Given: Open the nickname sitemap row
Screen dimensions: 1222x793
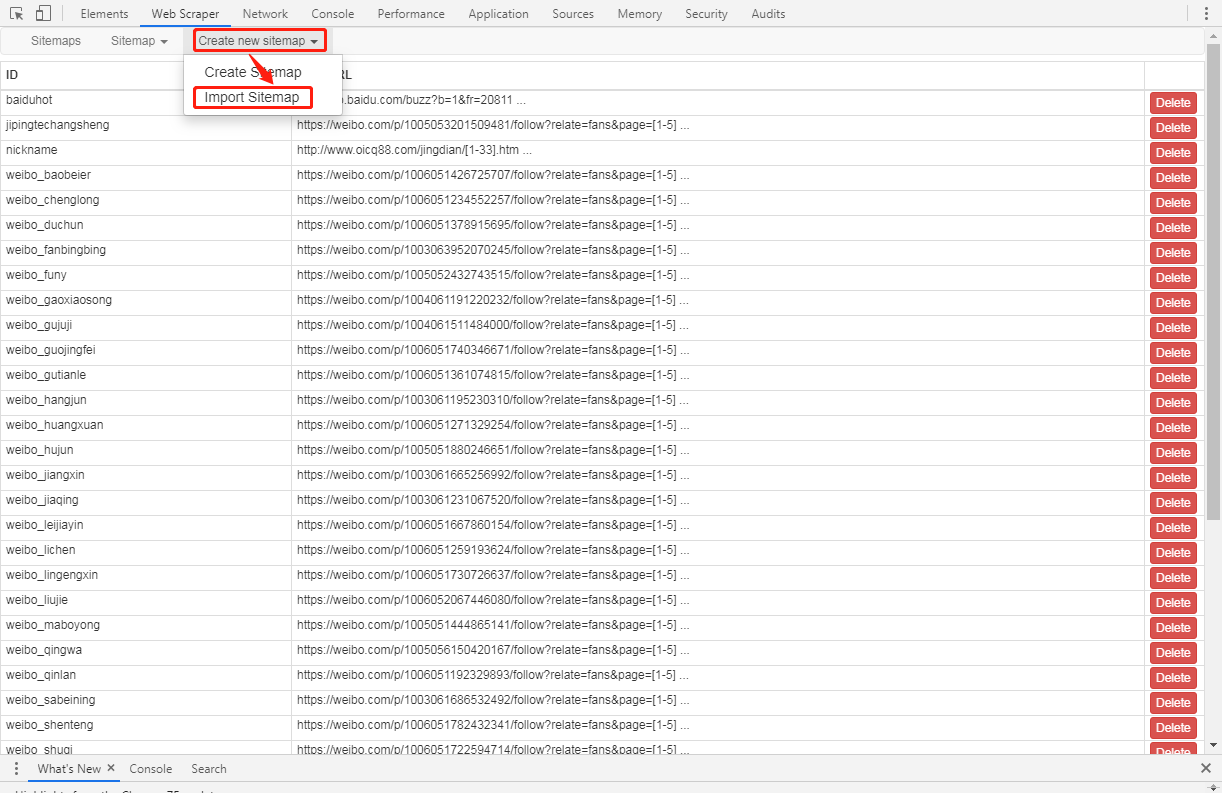Looking at the screenshot, I should (602, 153).
